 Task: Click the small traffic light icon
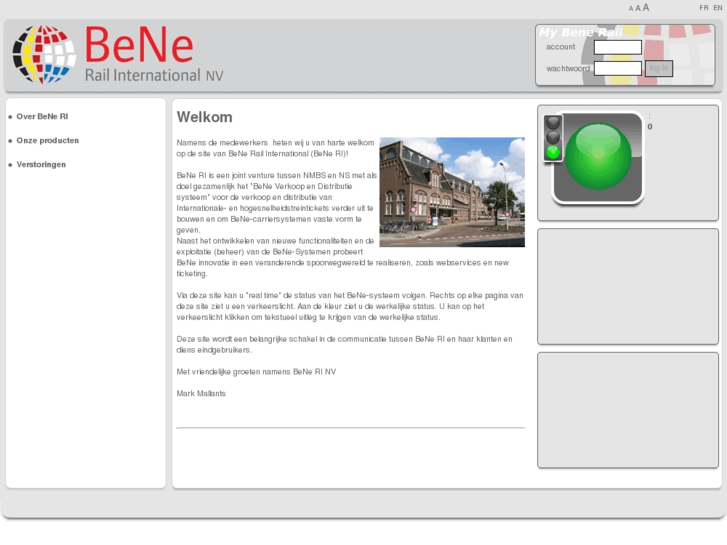pos(553,138)
